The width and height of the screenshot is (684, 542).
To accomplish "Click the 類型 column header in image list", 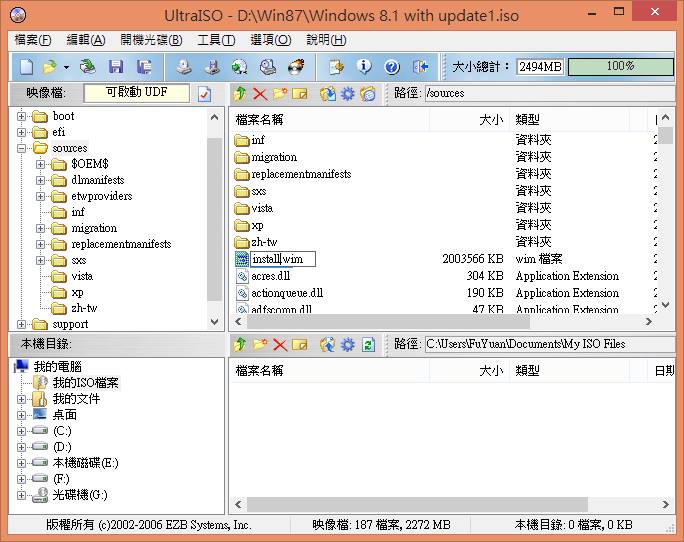I will click(x=569, y=120).
